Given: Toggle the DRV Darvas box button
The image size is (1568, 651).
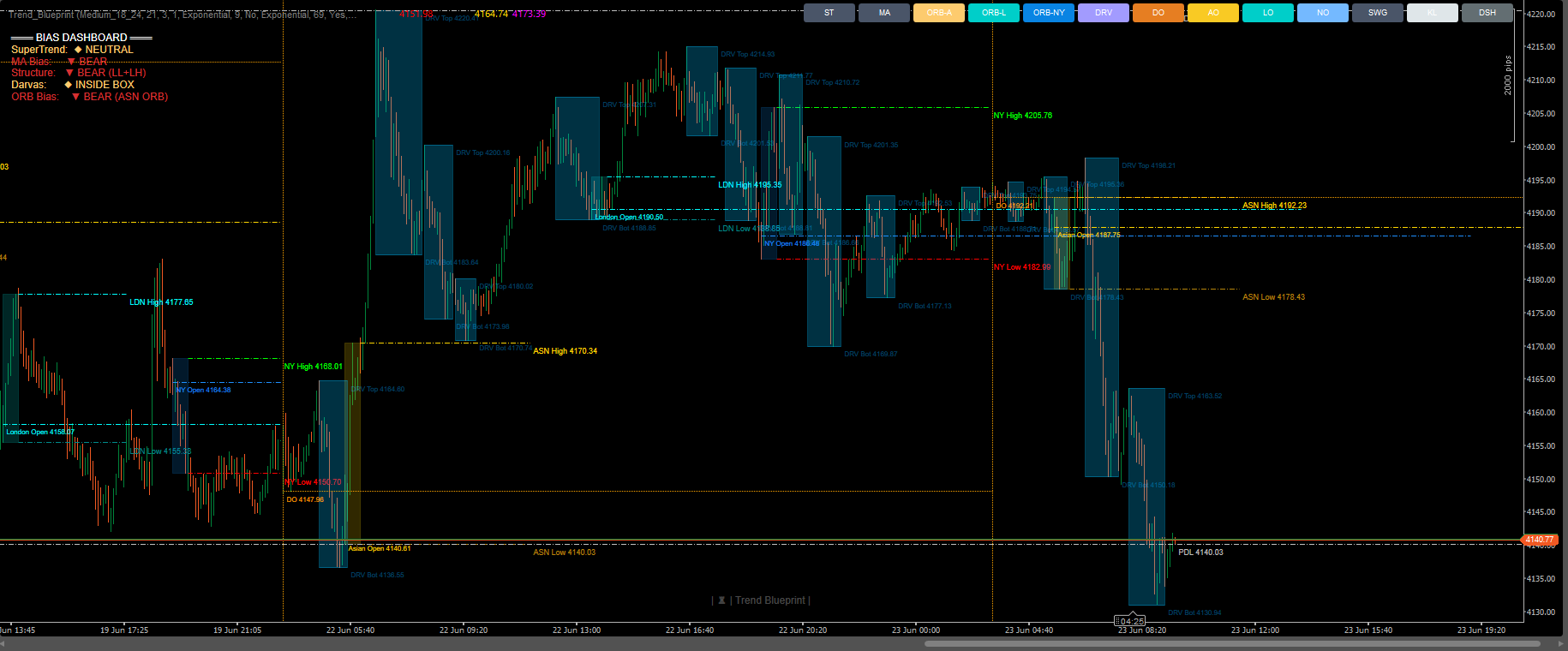Looking at the screenshot, I should (1104, 13).
